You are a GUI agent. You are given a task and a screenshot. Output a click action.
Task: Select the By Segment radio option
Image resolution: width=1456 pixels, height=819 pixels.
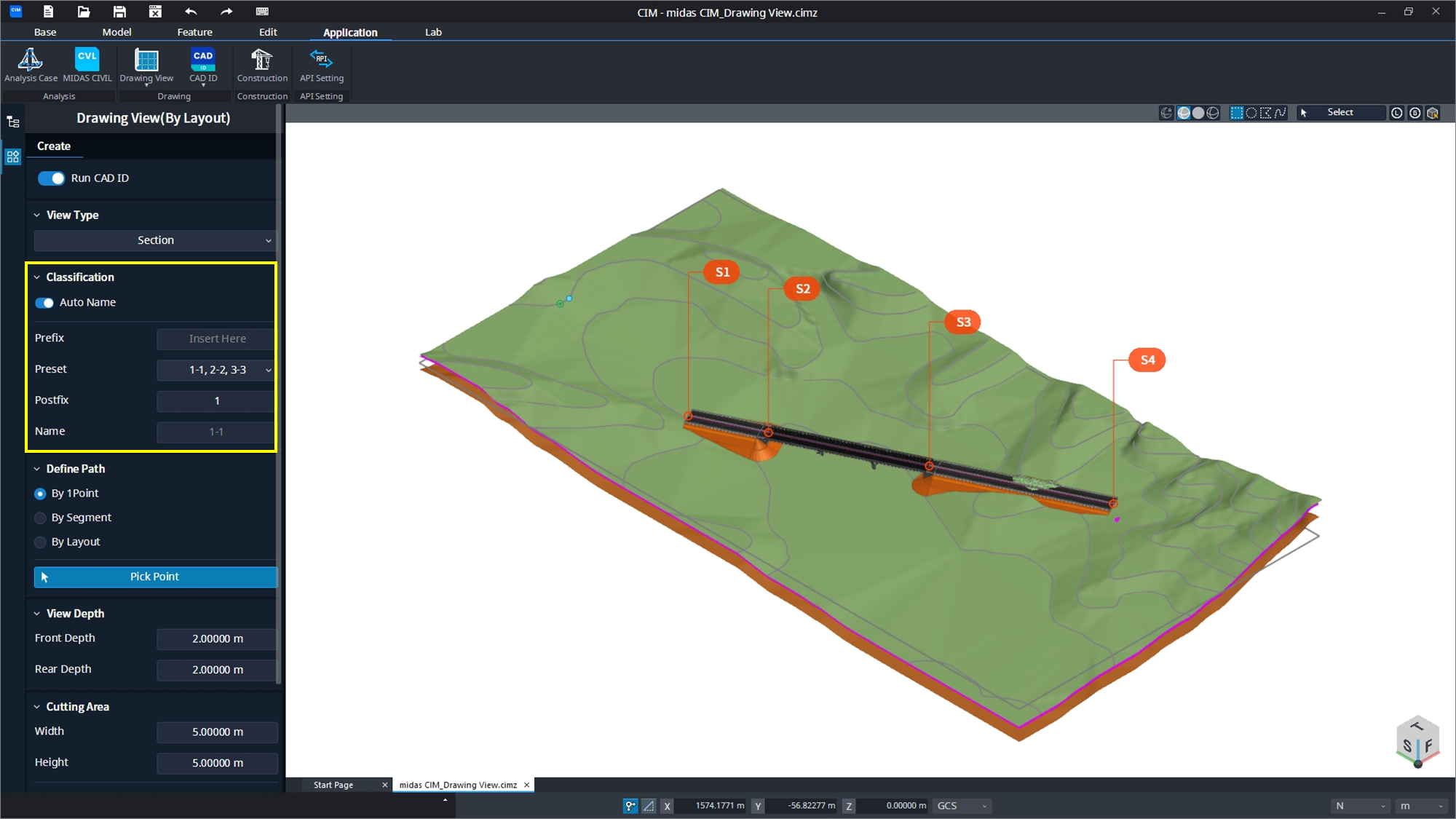[x=41, y=518]
